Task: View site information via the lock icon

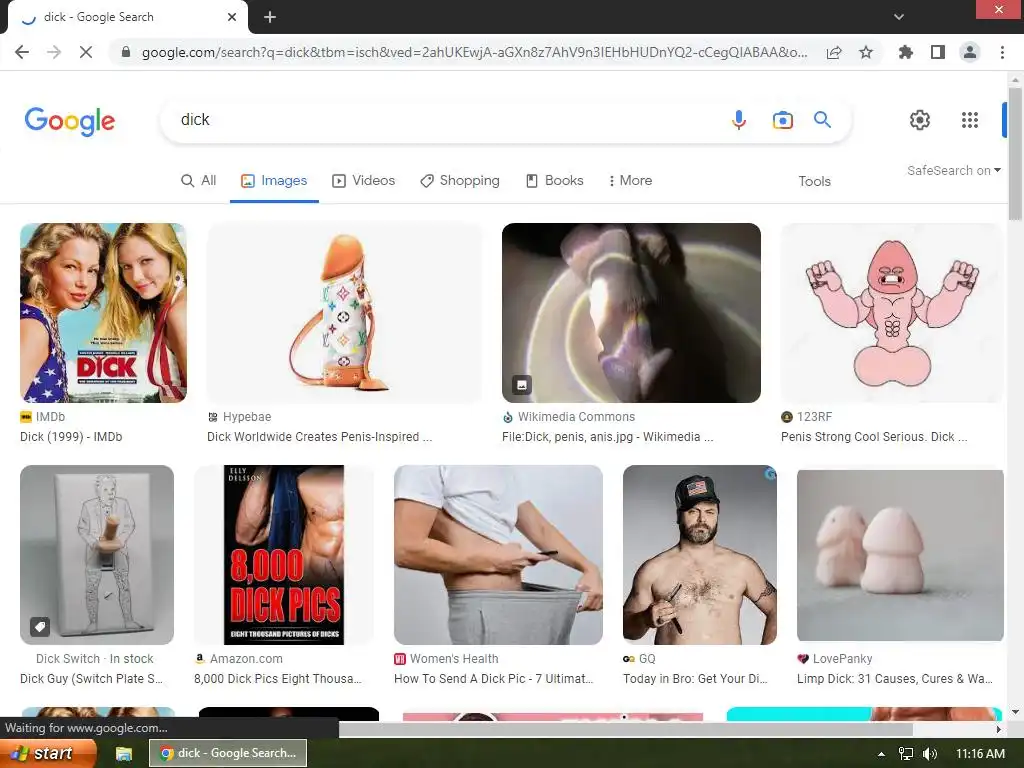Action: [126, 52]
